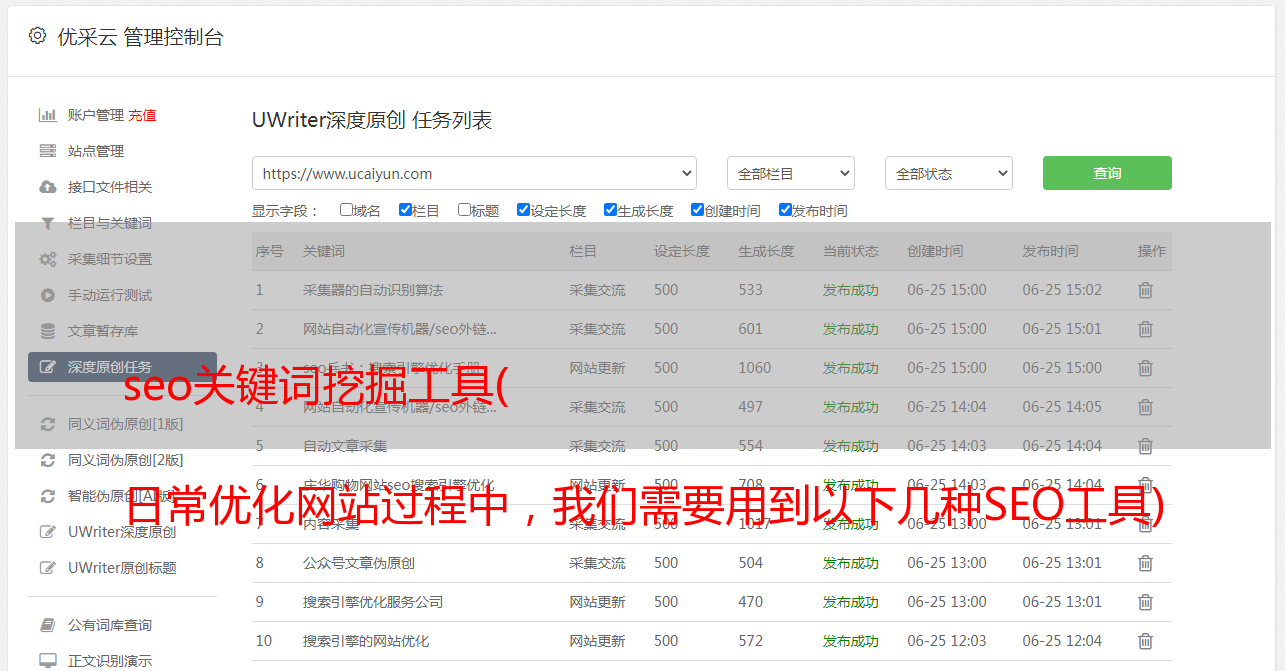The height and width of the screenshot is (671, 1285).
Task: Open the 全部状态 filter dropdown
Action: (x=948, y=173)
